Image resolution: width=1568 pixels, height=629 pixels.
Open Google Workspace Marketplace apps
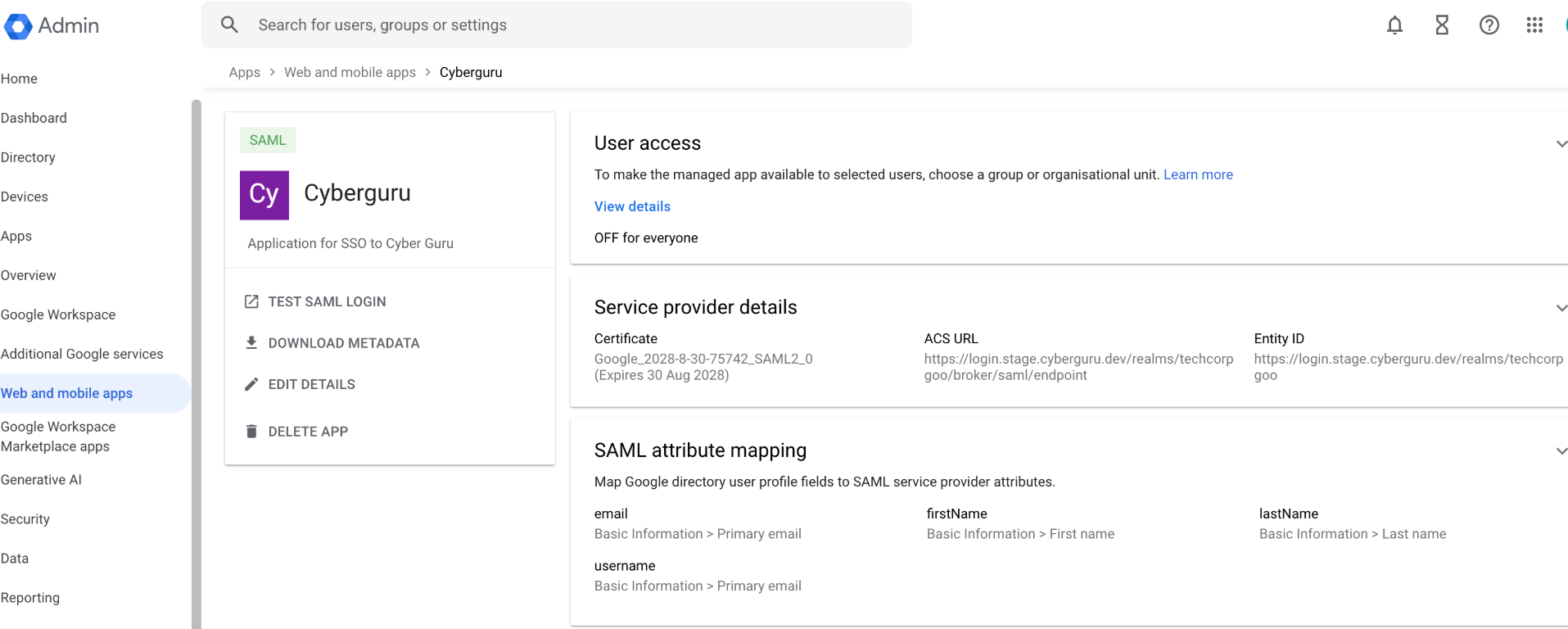[x=58, y=437]
